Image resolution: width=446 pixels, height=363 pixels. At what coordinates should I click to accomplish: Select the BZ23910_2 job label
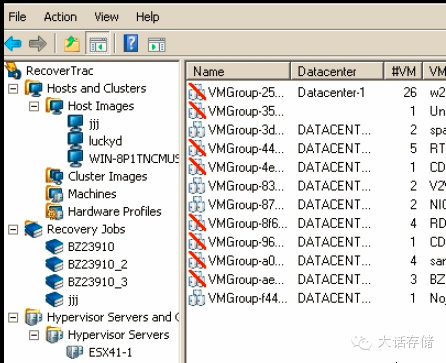[x=98, y=264]
